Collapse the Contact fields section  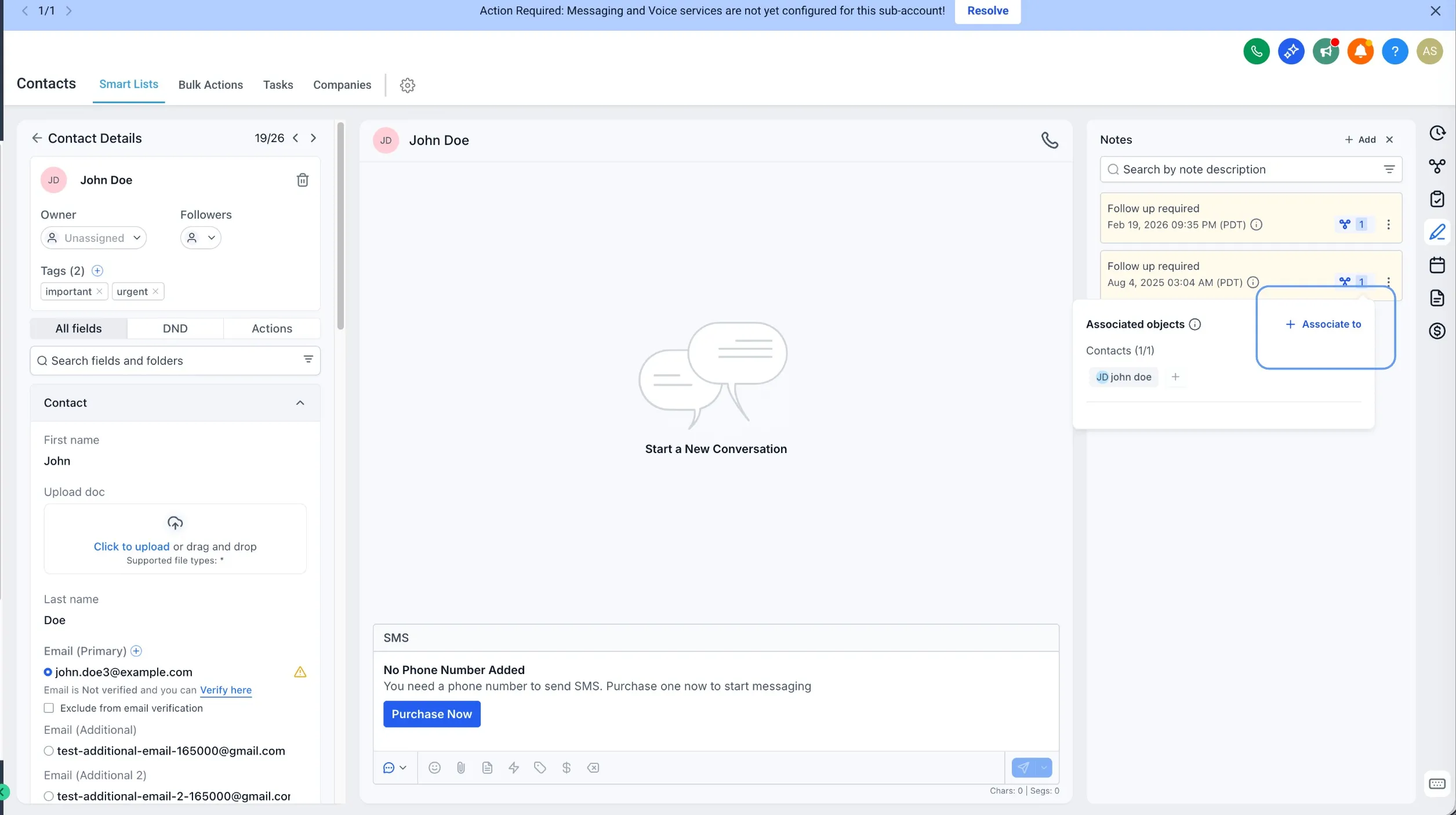click(x=300, y=403)
